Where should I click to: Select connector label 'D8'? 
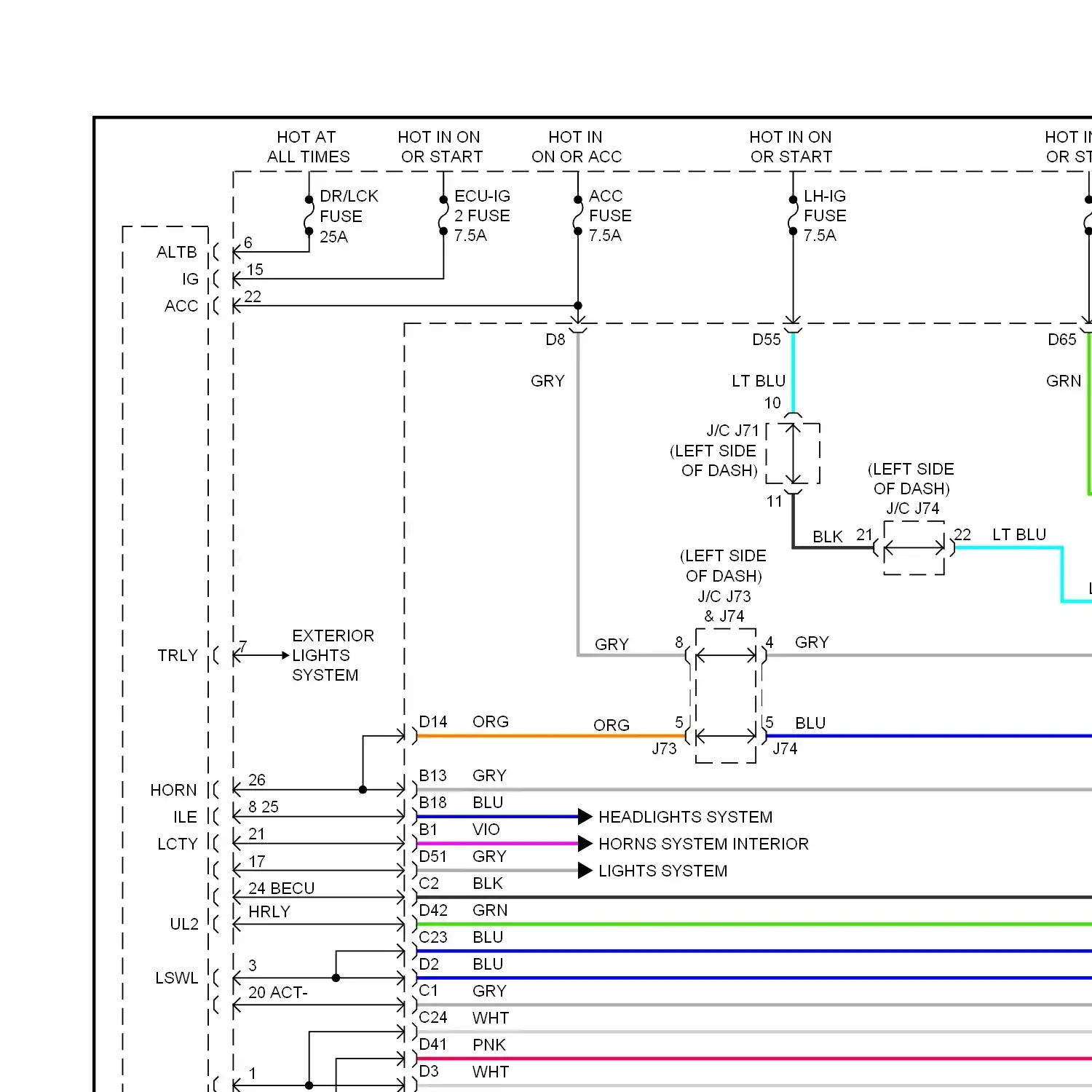pos(555,340)
